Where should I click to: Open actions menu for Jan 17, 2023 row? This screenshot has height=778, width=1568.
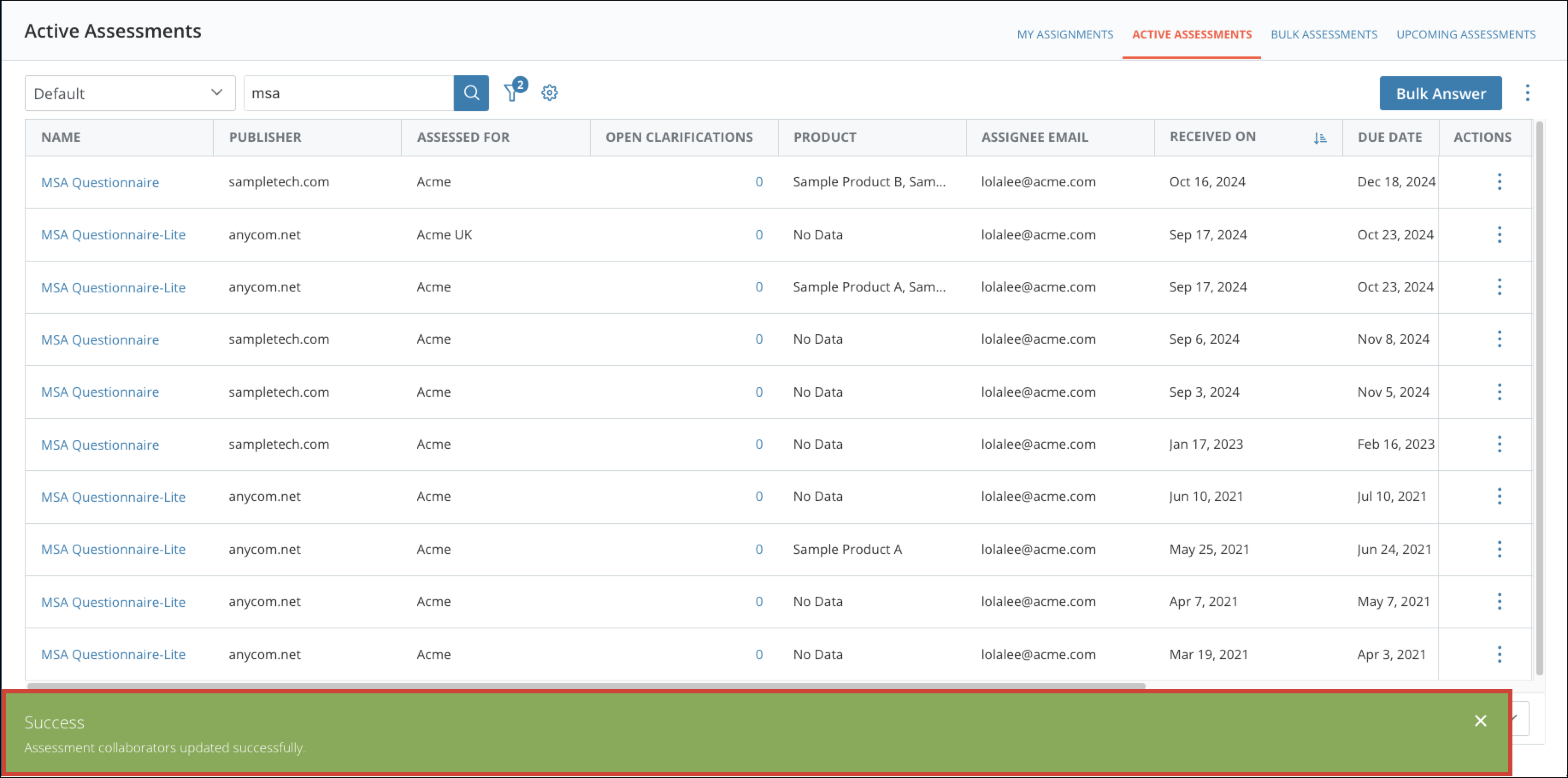click(x=1499, y=445)
